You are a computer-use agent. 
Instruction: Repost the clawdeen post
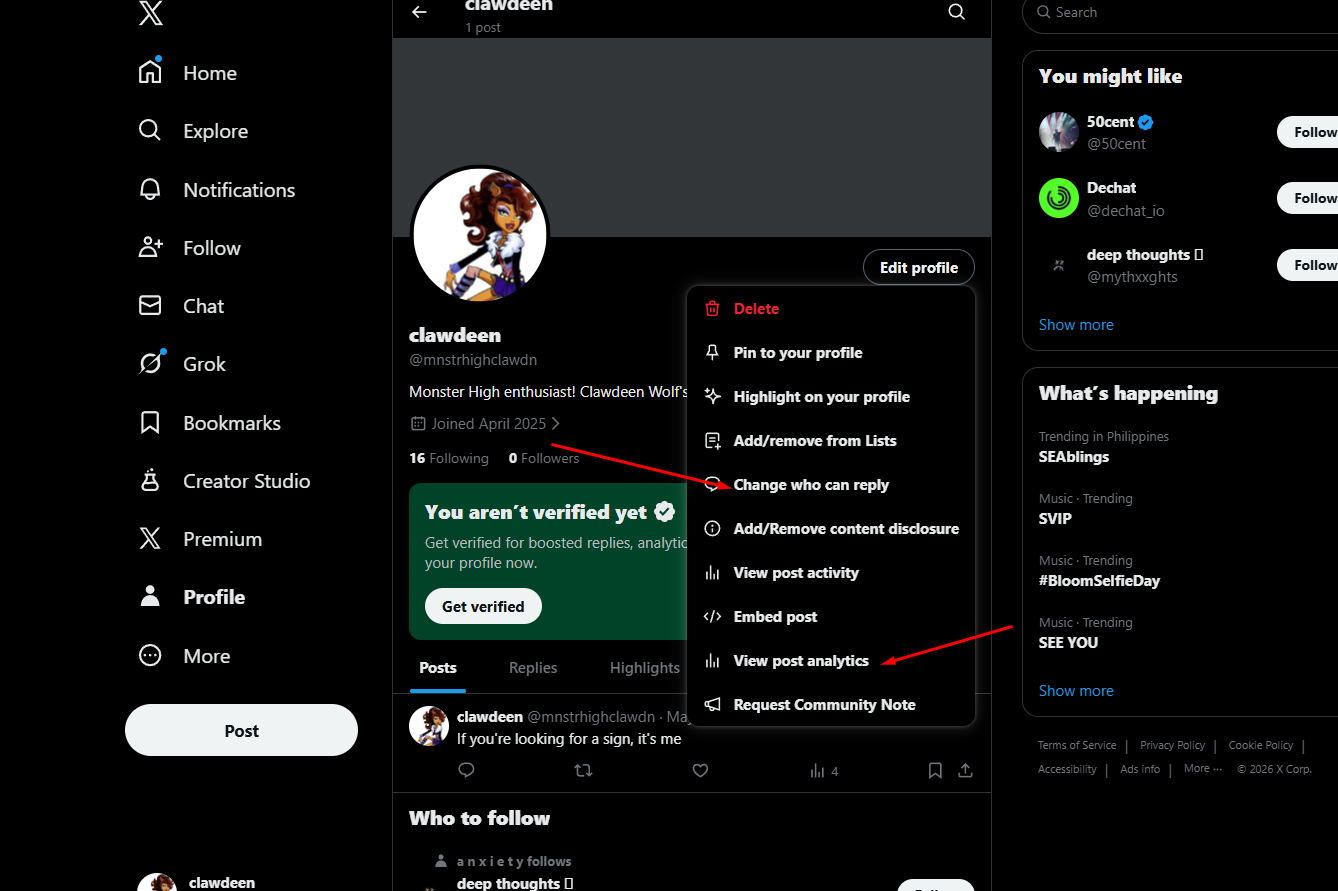pos(583,770)
